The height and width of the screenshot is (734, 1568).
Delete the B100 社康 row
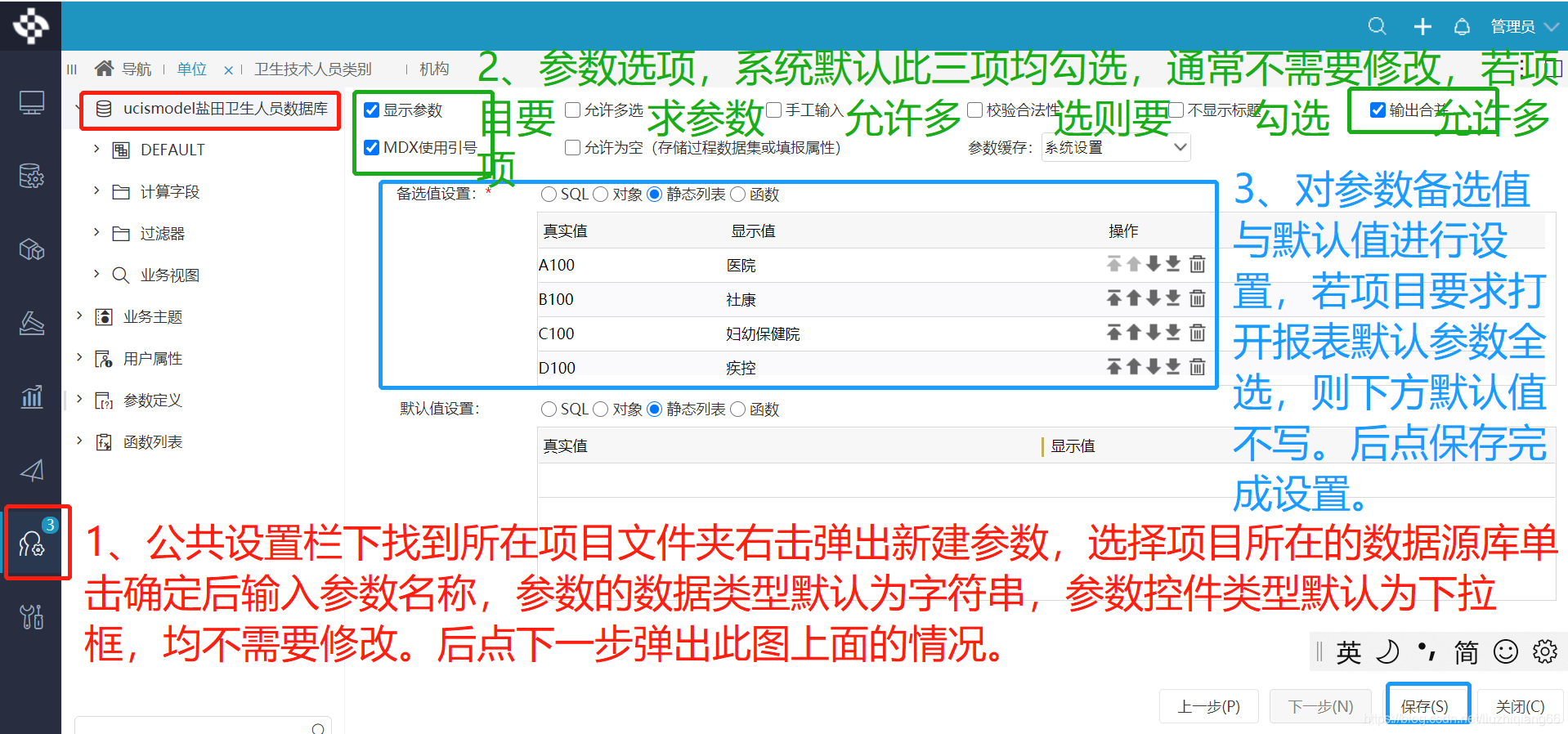click(x=1197, y=298)
